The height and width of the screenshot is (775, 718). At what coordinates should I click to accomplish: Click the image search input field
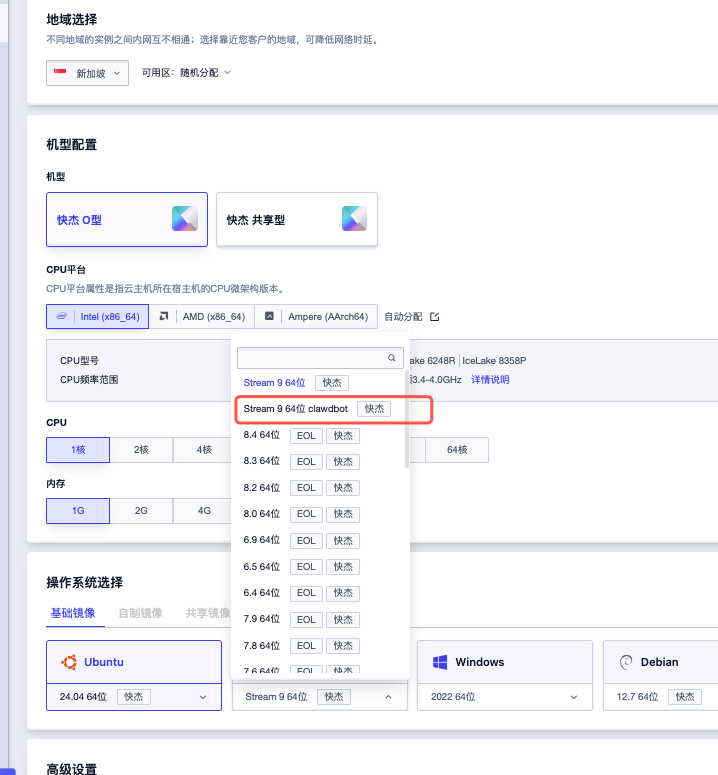312,358
